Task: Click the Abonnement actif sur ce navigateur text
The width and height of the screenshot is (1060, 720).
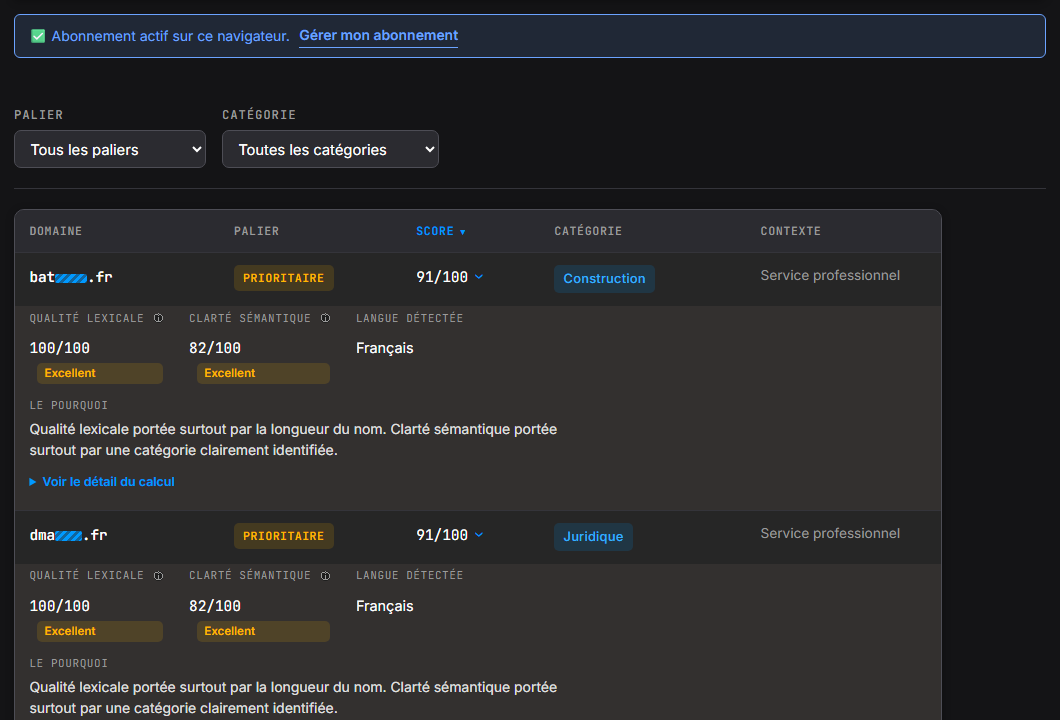Action: click(170, 37)
